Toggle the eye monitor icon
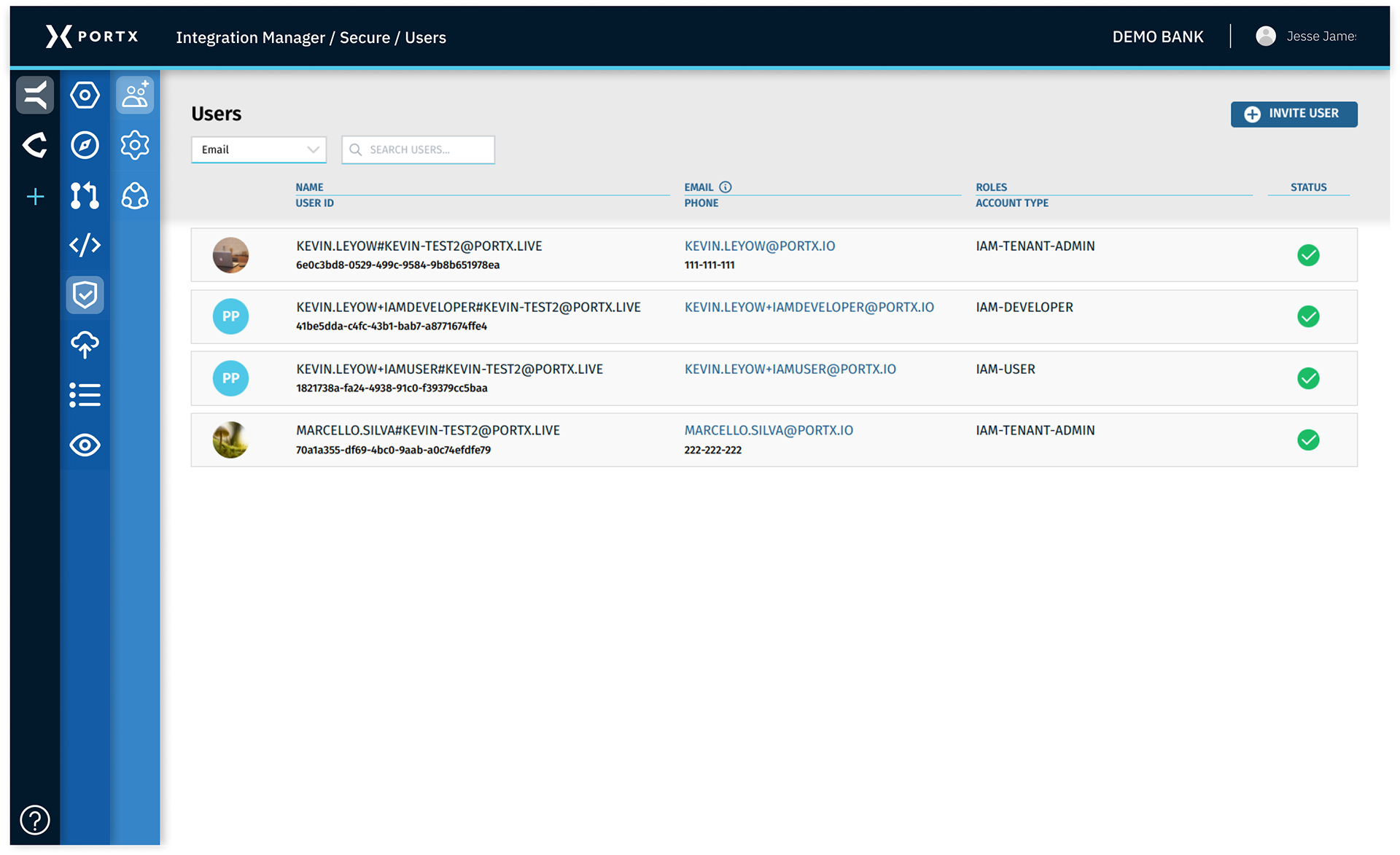Image resolution: width=1400 pixels, height=855 pixels. pos(85,445)
